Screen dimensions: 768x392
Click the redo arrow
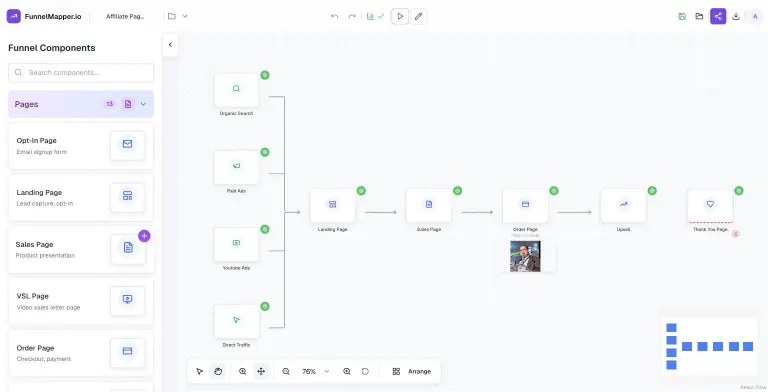coord(352,16)
